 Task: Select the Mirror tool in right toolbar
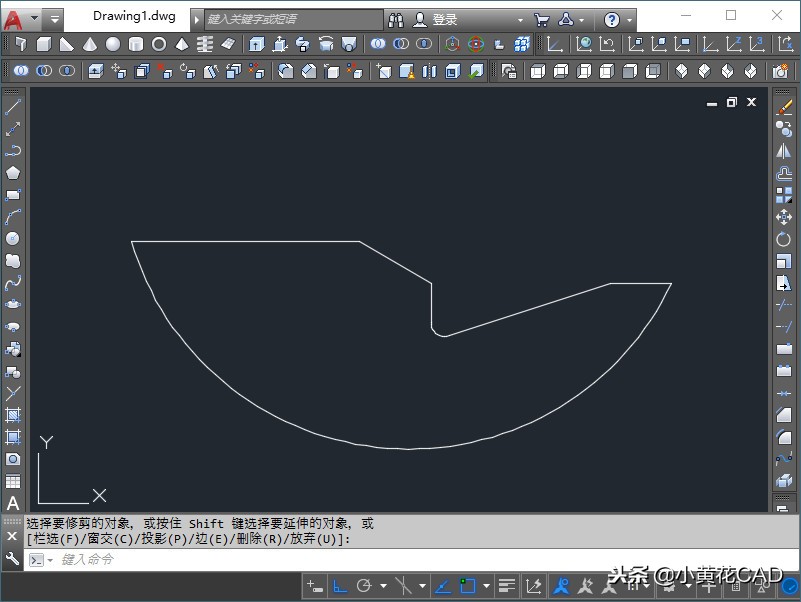point(784,151)
